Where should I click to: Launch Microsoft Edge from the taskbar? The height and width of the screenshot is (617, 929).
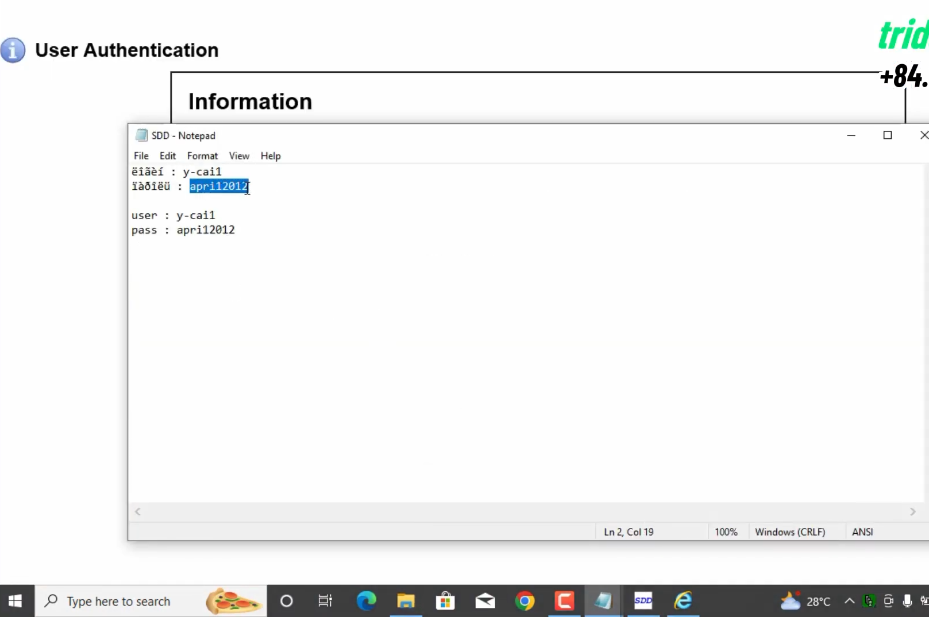[366, 601]
